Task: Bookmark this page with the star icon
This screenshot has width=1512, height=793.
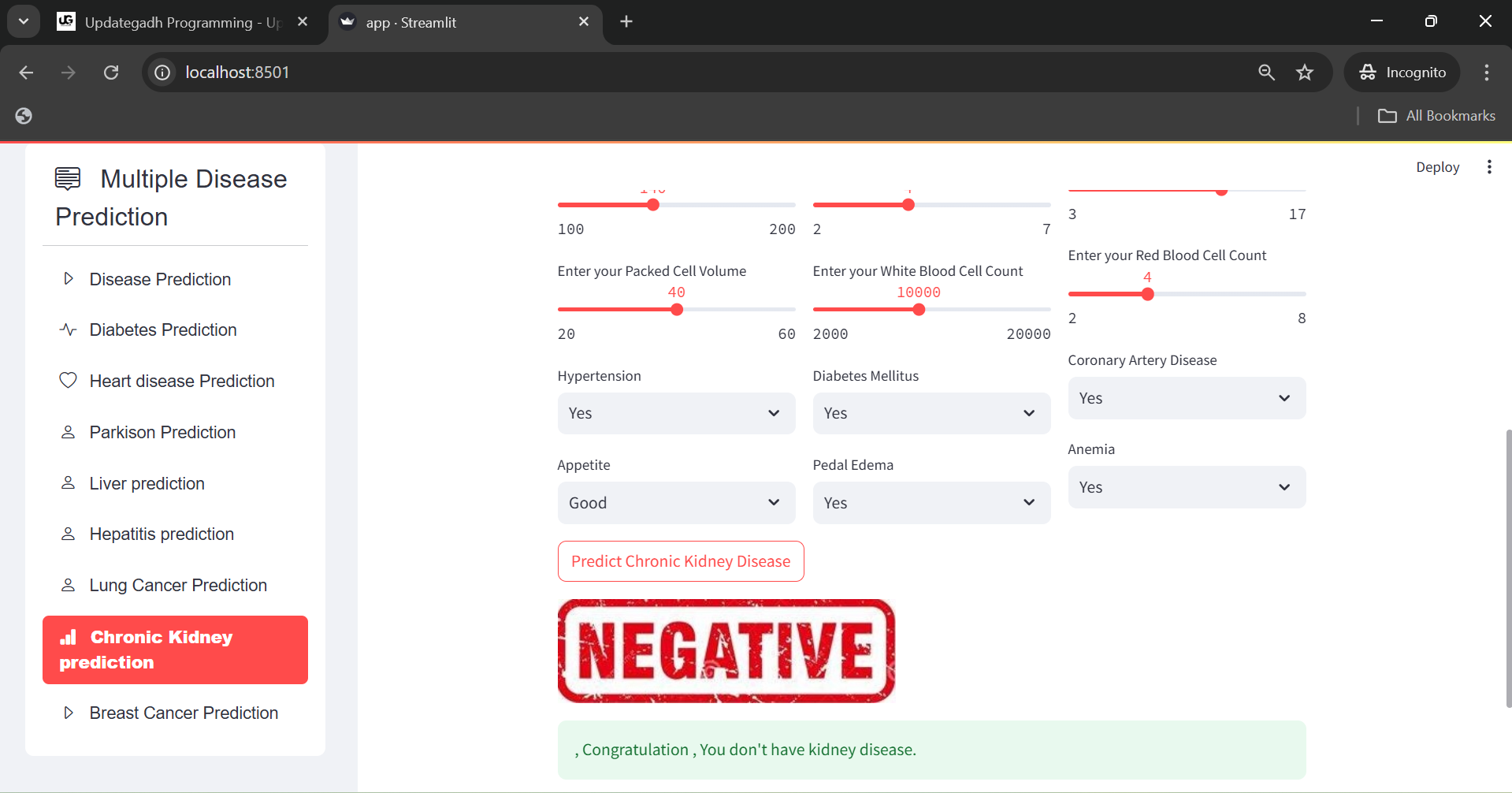Action: pos(1305,73)
